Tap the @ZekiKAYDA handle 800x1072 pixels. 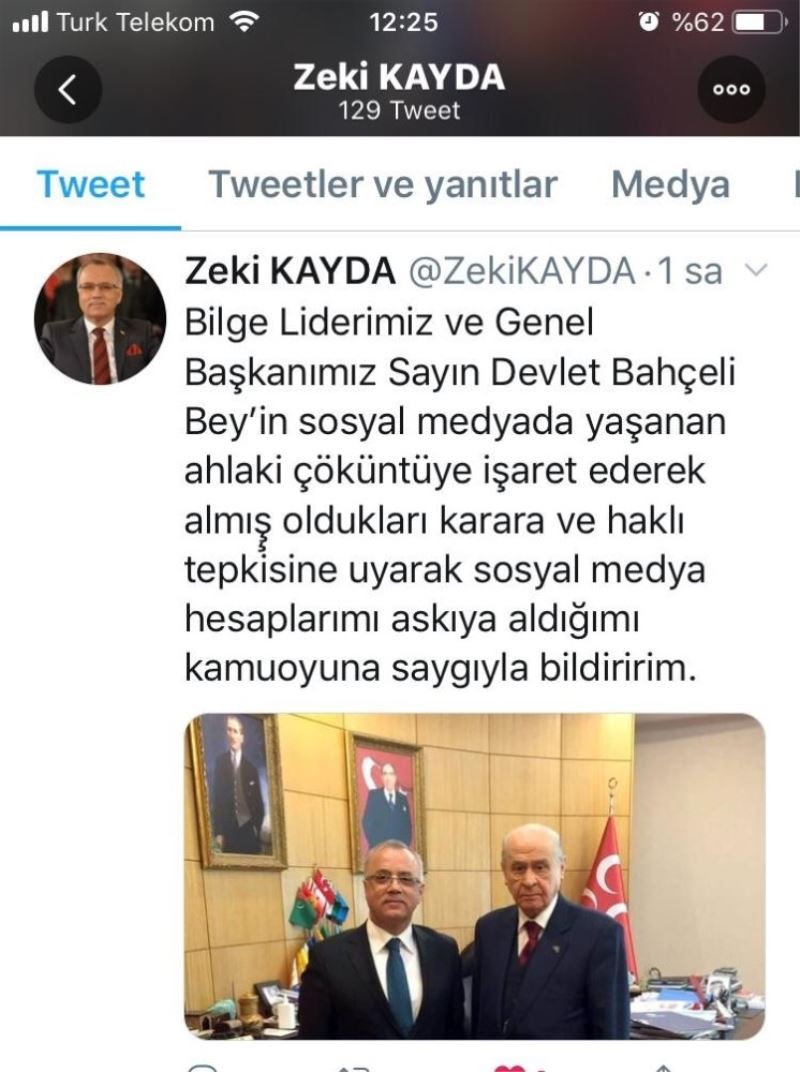[522, 271]
